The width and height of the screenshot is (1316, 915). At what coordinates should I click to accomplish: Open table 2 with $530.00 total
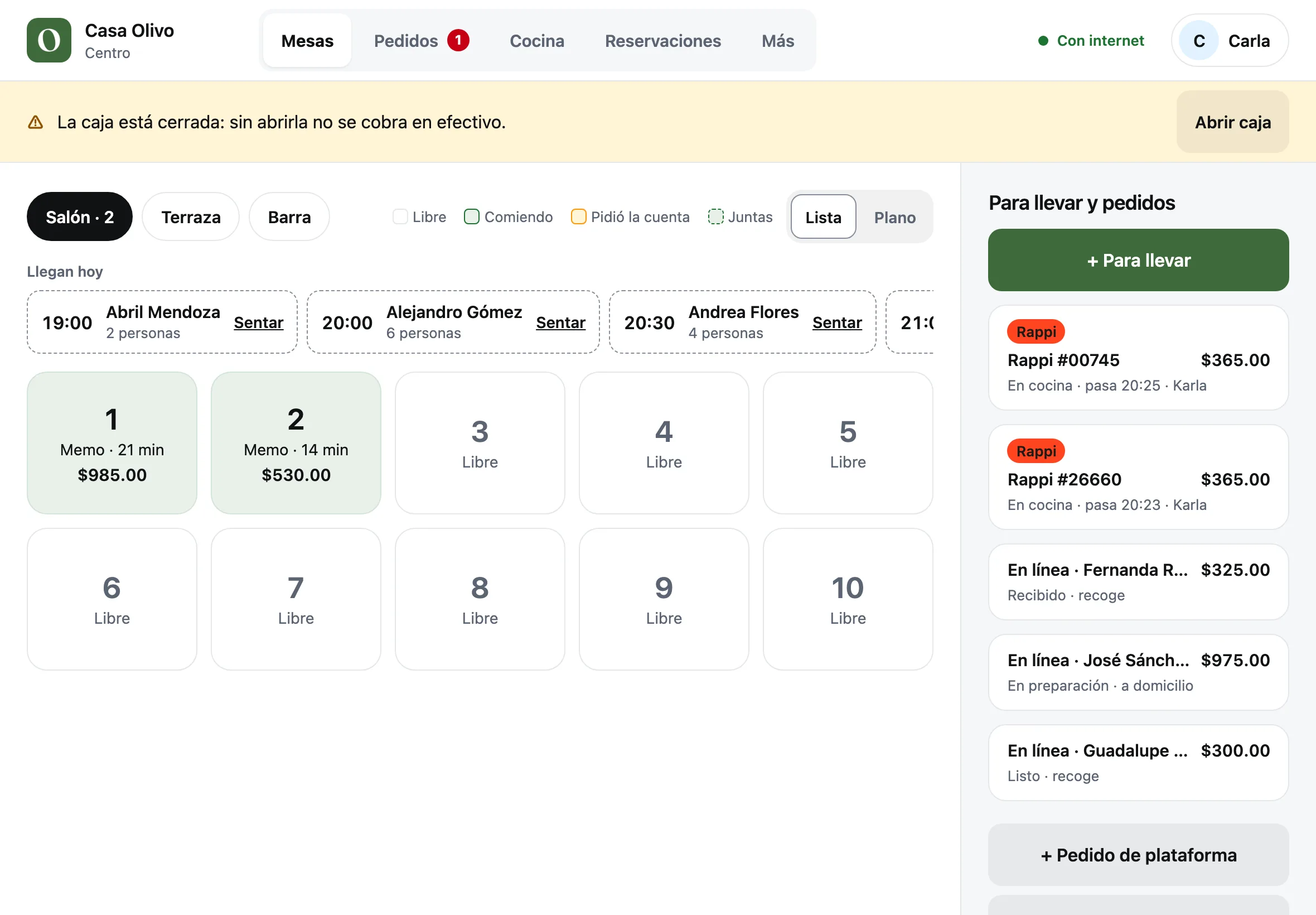296,442
